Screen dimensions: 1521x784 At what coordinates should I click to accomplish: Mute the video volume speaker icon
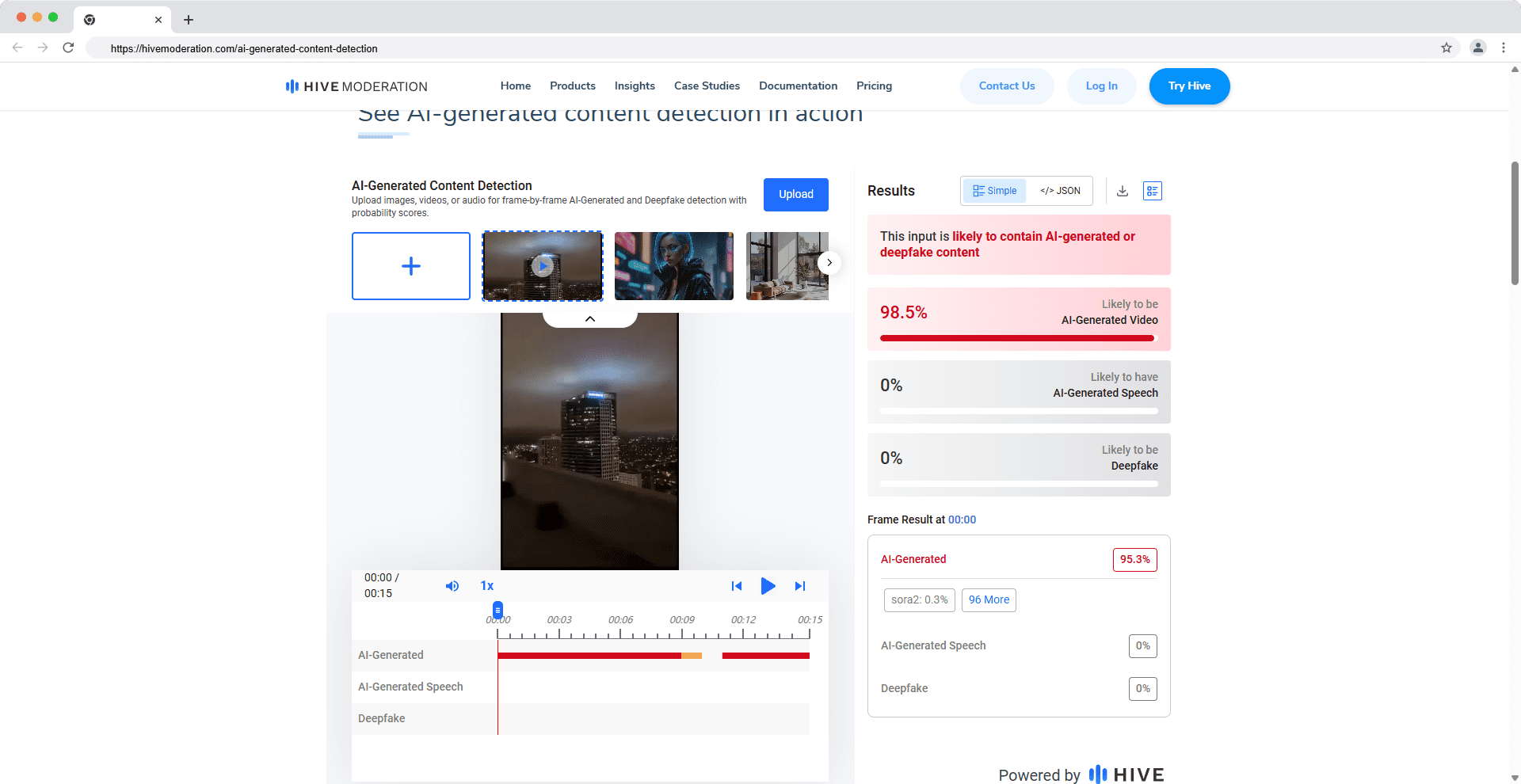(452, 586)
